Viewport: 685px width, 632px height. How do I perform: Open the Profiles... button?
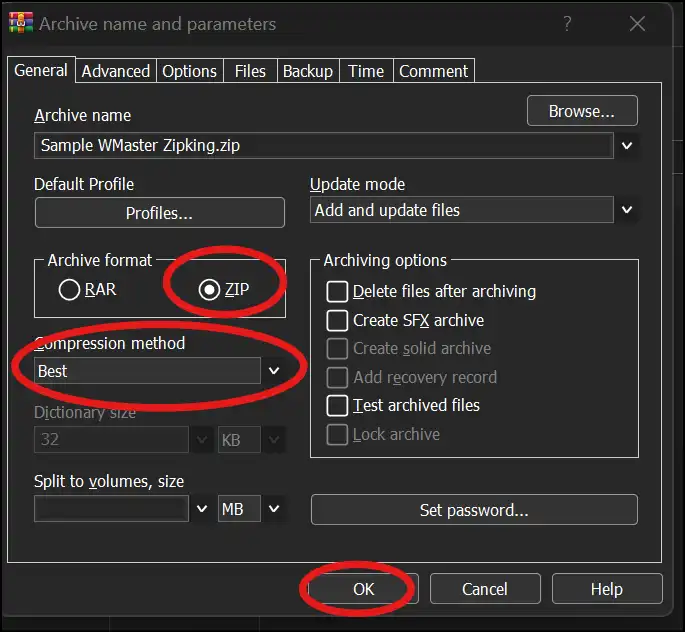[159, 213]
